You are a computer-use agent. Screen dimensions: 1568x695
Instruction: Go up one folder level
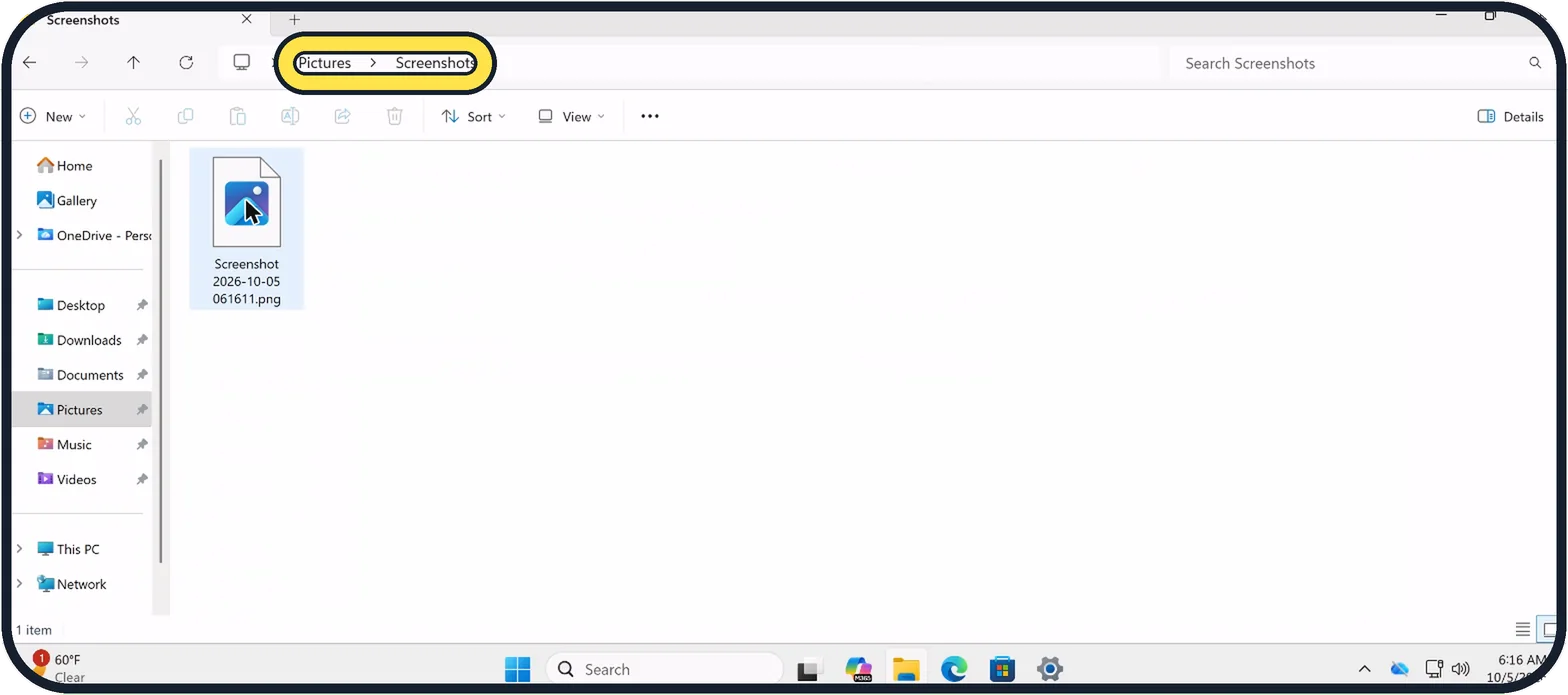(134, 63)
